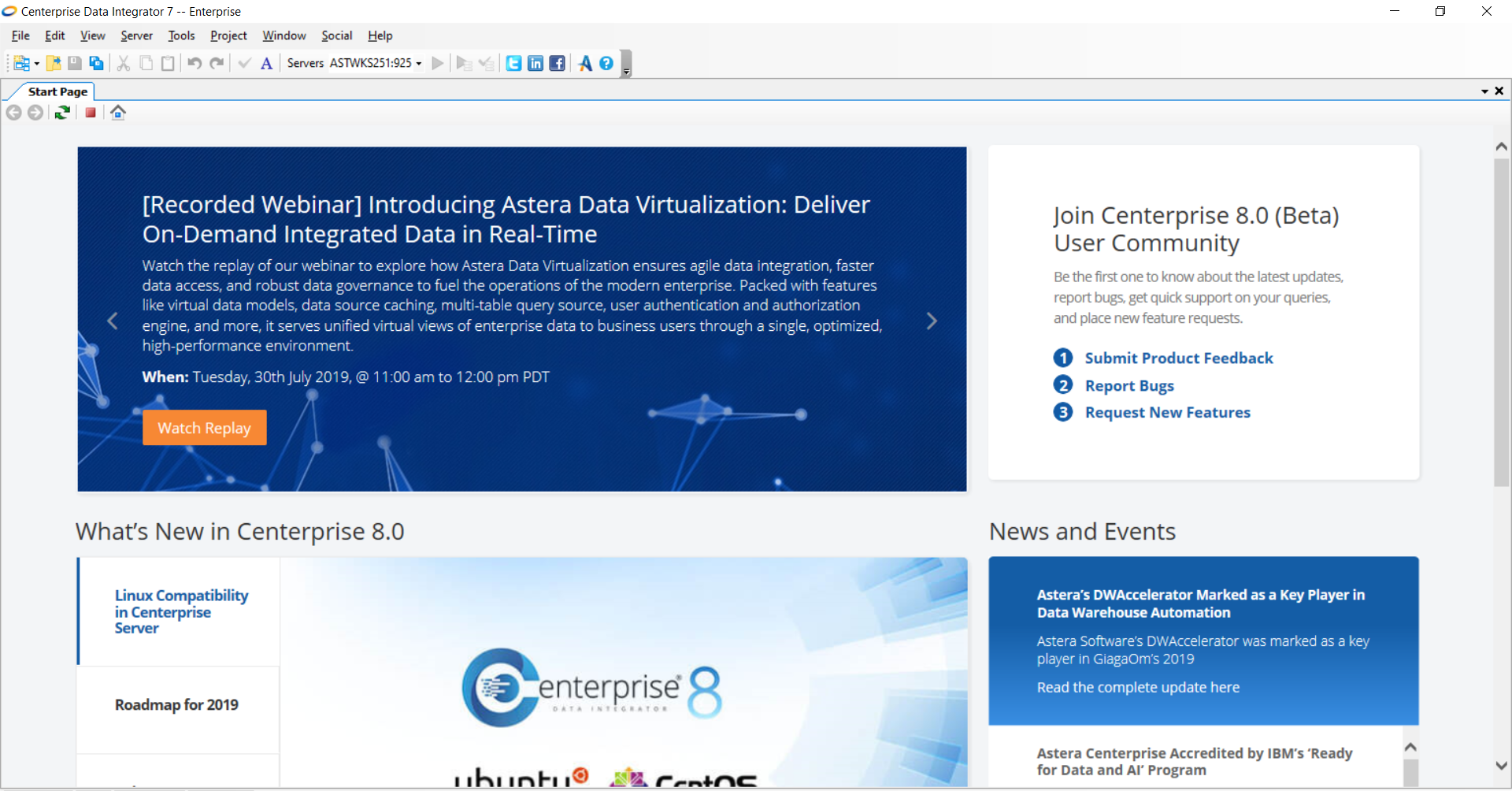Redo the last action
1512x791 pixels.
point(217,63)
